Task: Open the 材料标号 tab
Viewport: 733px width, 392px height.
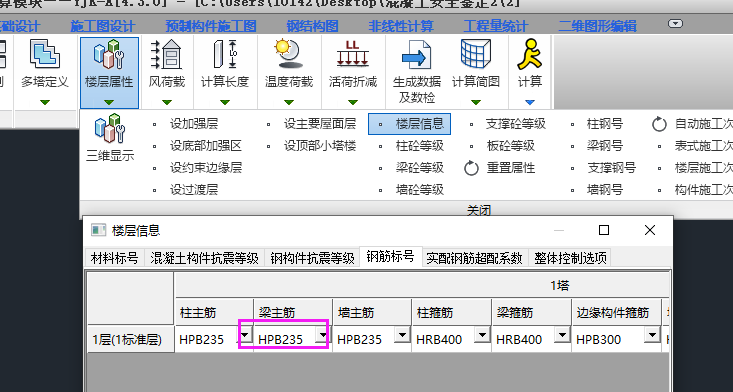Action: click(115, 258)
